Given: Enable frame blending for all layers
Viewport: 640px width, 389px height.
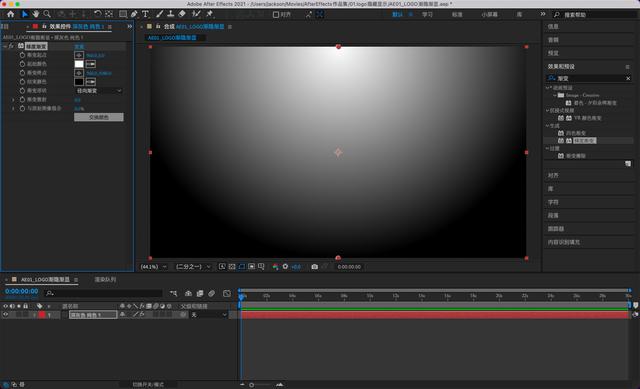Looking at the screenshot, I should 200,293.
